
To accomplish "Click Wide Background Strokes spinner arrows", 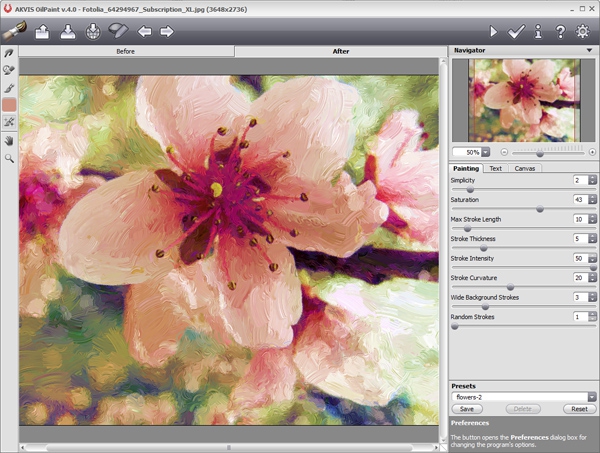I will [x=592, y=297].
